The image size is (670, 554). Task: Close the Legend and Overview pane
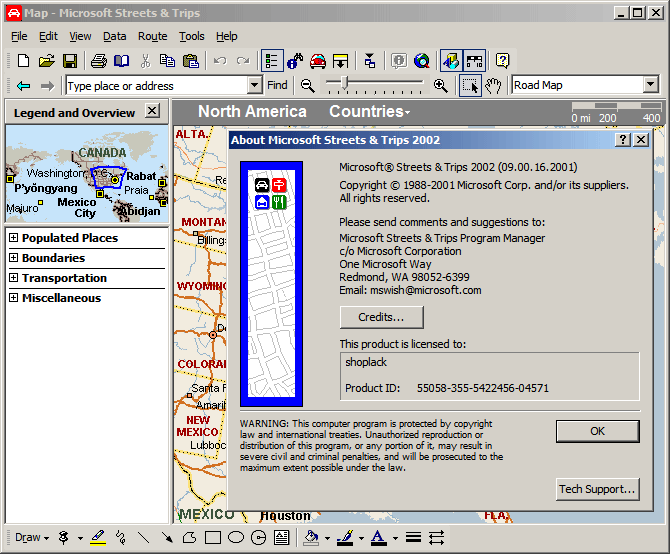point(152,111)
